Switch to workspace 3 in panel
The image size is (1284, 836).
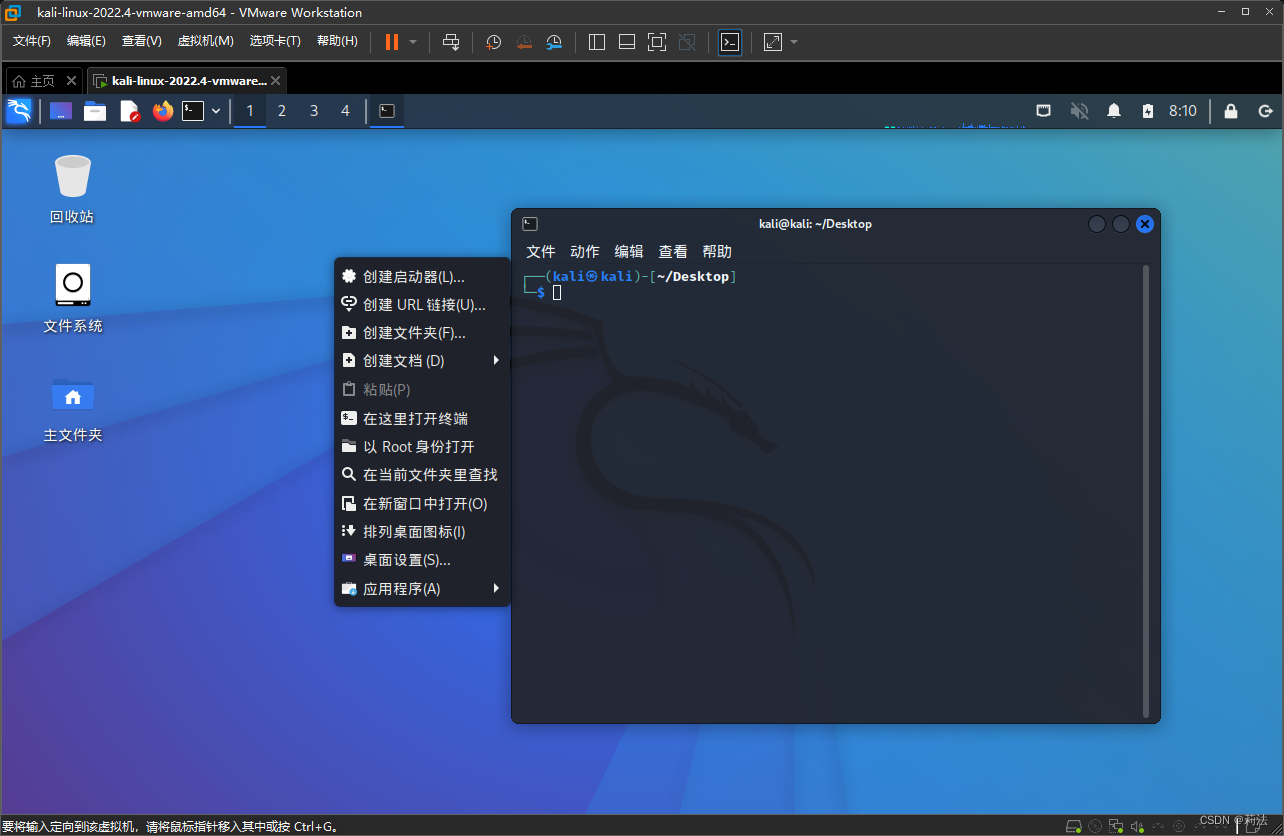(313, 111)
